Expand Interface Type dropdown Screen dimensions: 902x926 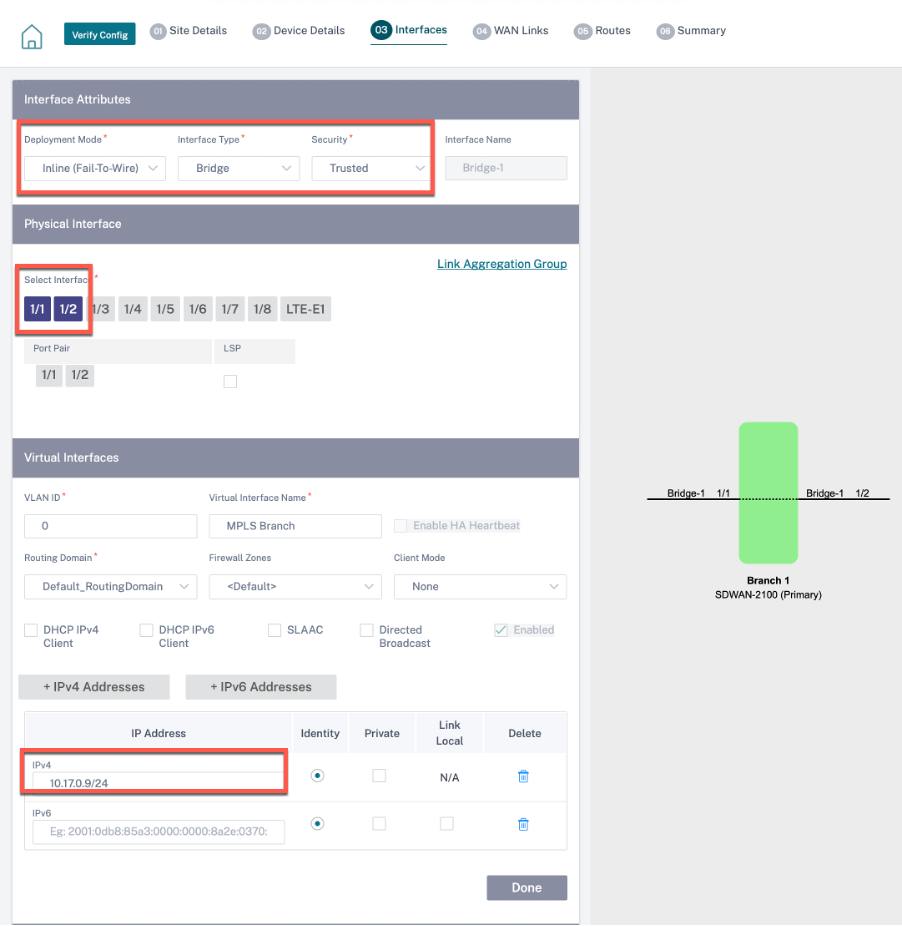pyautogui.click(x=239, y=168)
